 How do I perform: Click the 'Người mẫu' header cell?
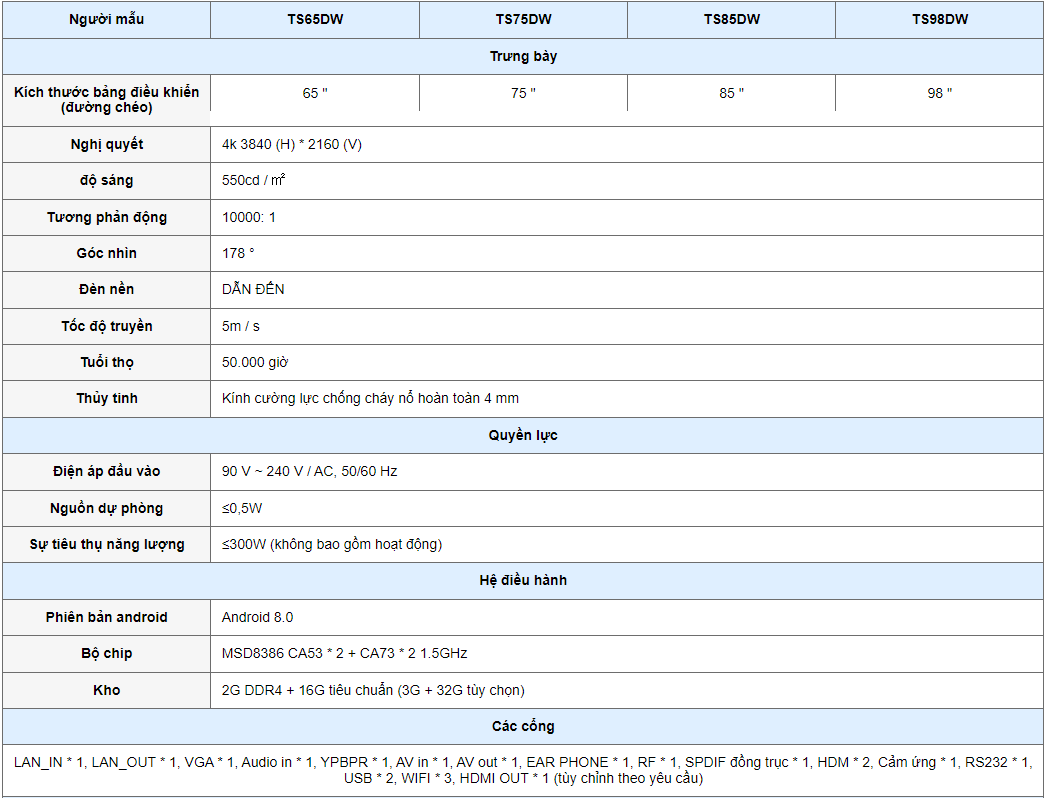[107, 19]
